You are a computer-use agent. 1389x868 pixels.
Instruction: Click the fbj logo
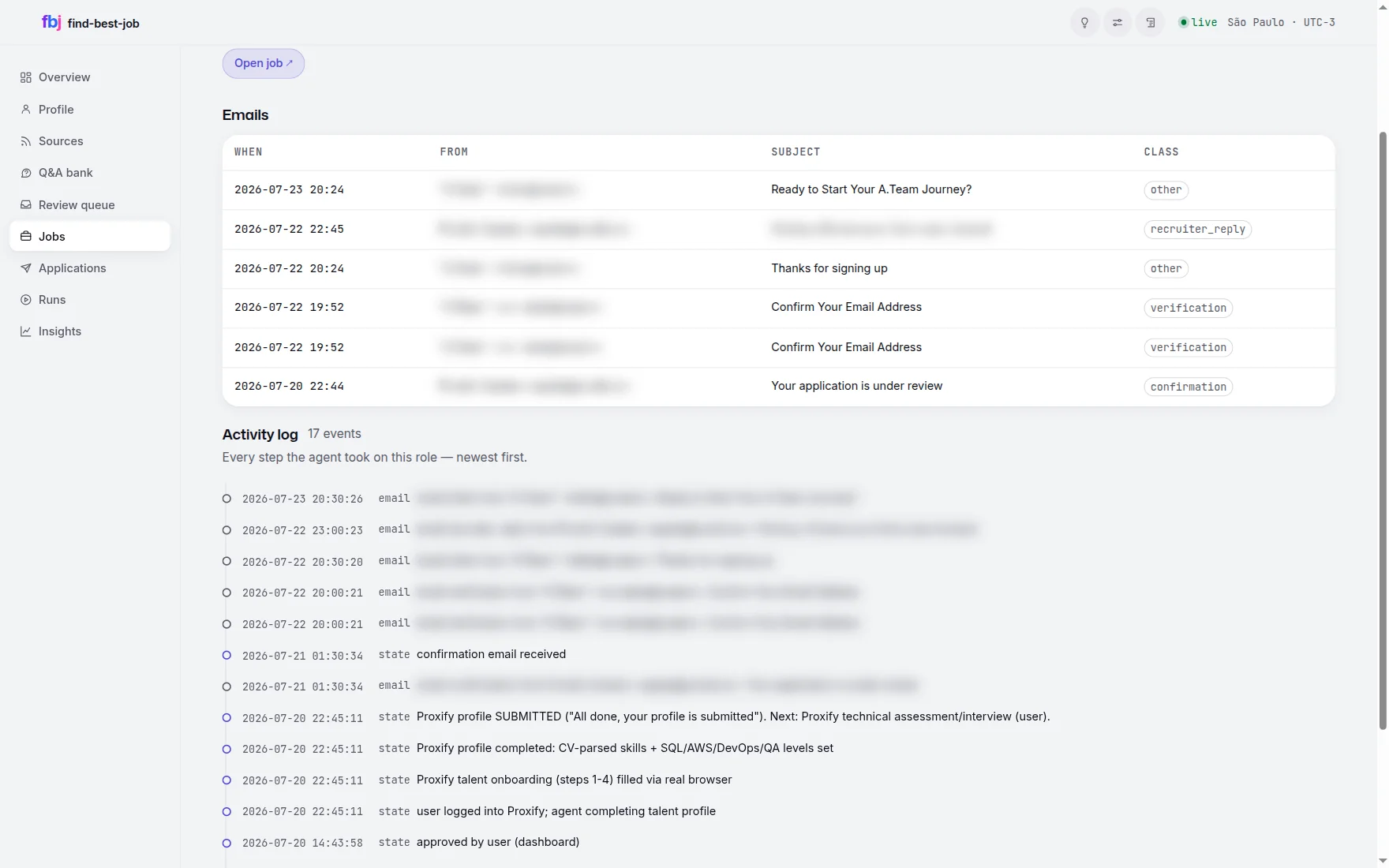click(51, 22)
